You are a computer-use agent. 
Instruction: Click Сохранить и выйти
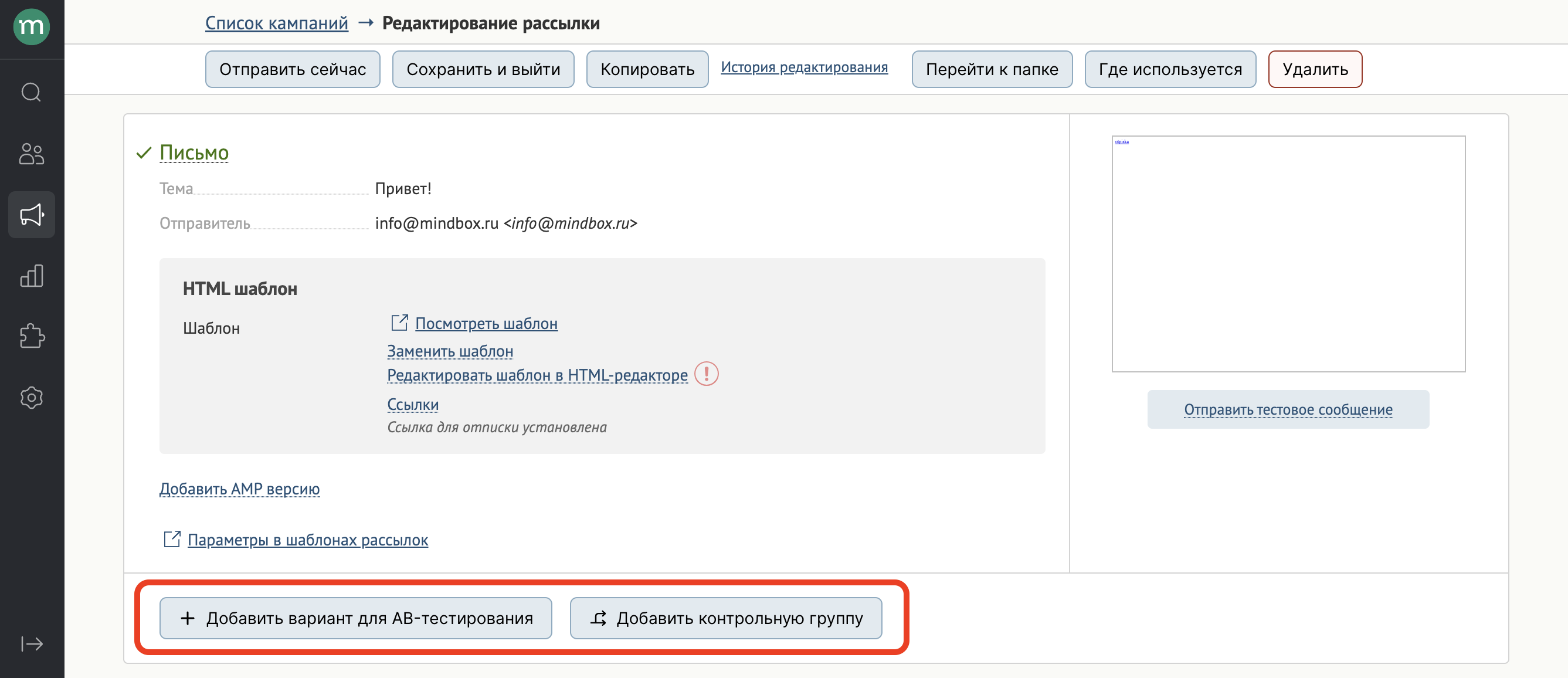pos(483,69)
